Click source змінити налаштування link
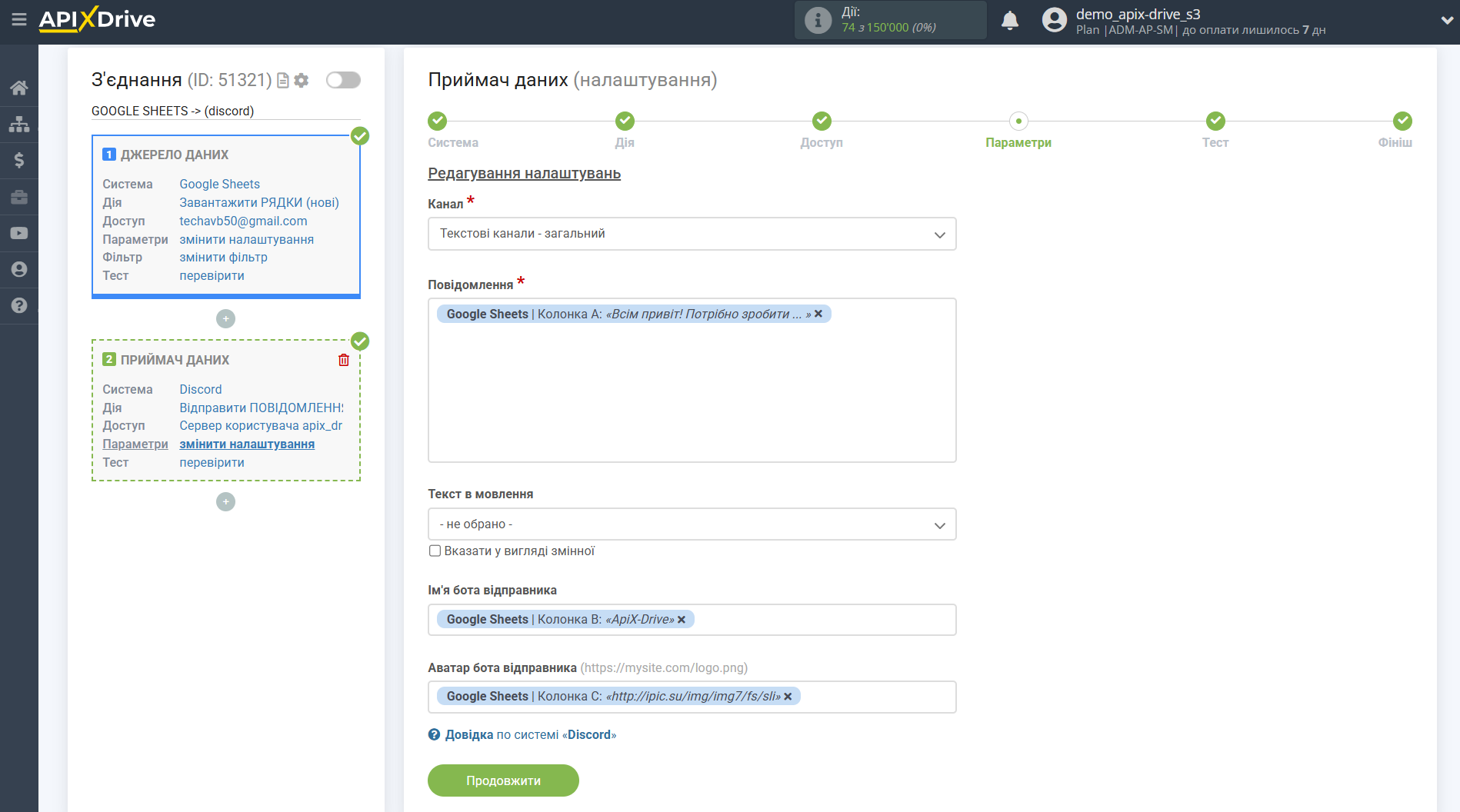Image resolution: width=1460 pixels, height=812 pixels. (246, 239)
